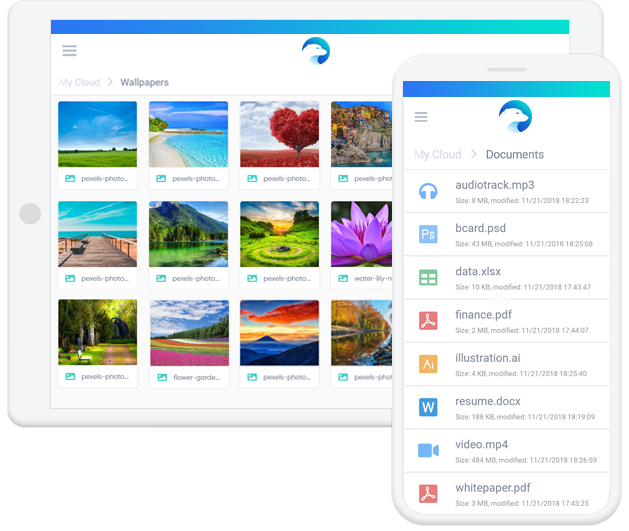Click size details of resume.docx
The image size is (629, 531).
525,417
